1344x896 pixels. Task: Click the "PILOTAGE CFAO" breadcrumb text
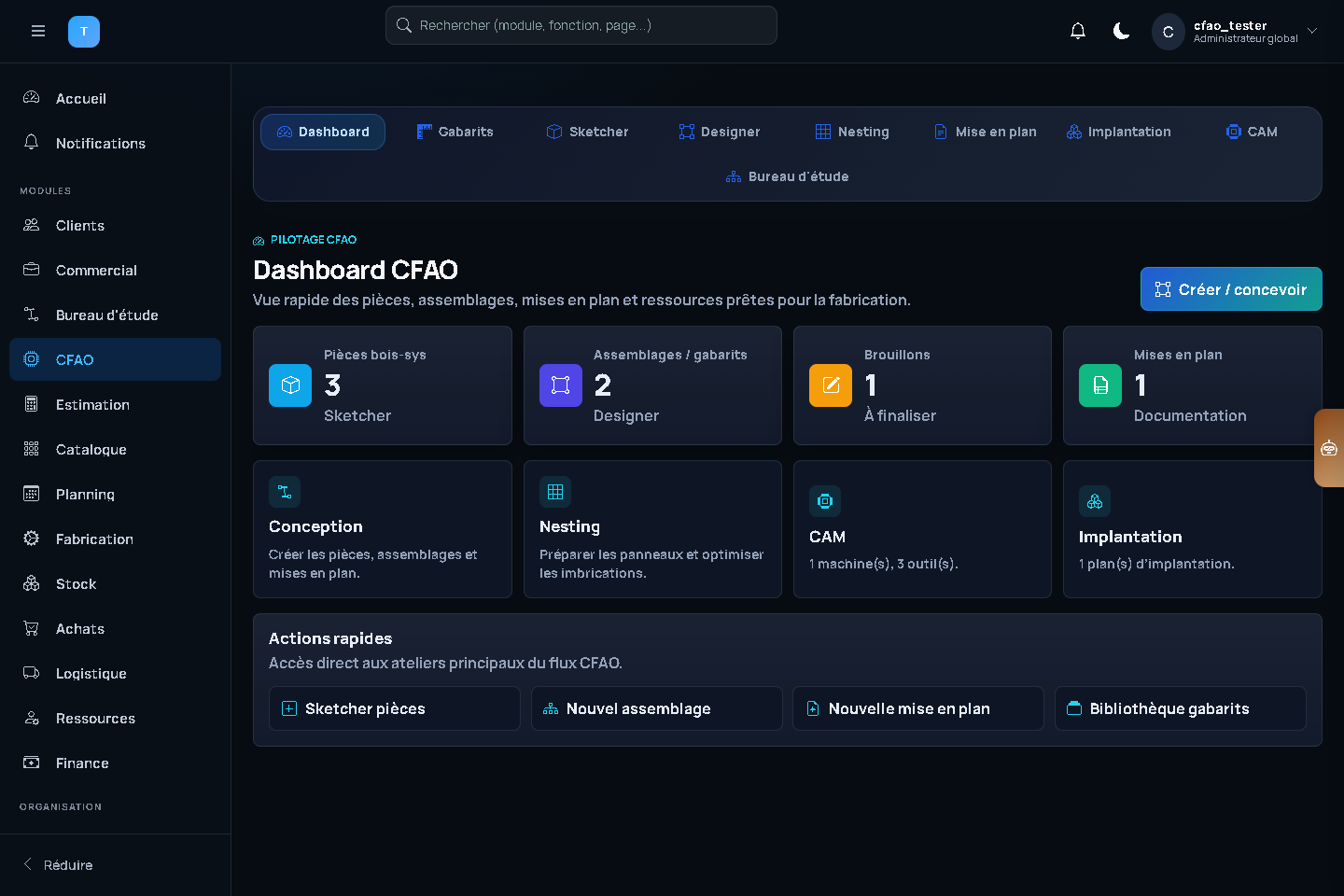pyautogui.click(x=314, y=240)
